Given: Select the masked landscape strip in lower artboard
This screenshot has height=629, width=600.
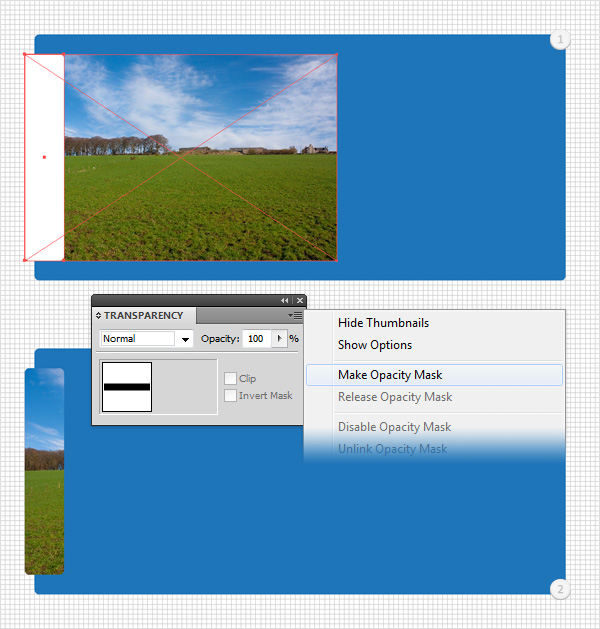Looking at the screenshot, I should [45, 471].
